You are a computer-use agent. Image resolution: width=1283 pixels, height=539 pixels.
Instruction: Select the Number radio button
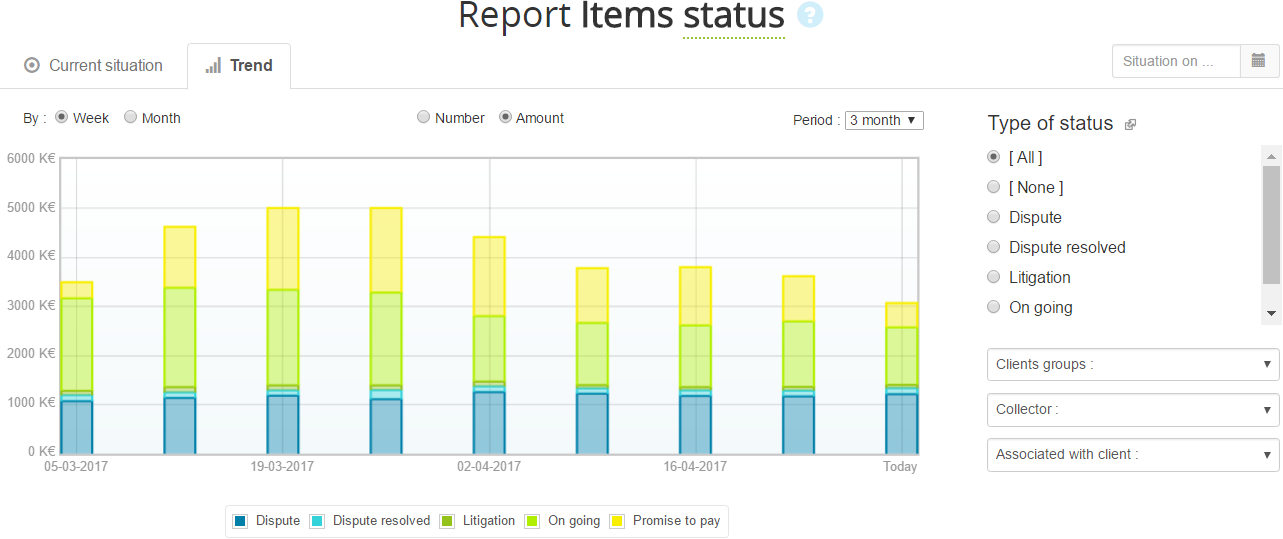424,117
